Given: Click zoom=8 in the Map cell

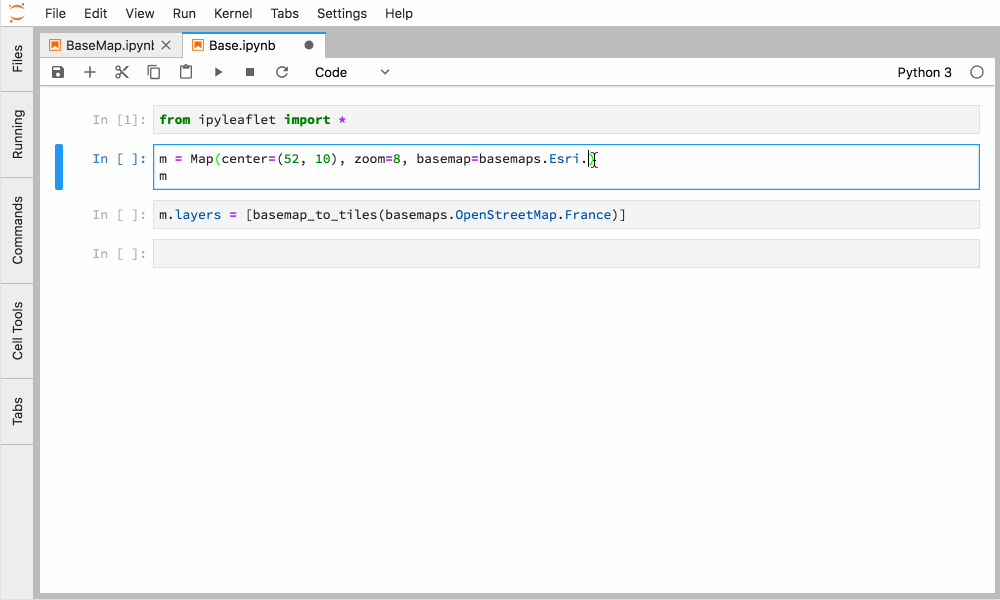Looking at the screenshot, I should click(378, 159).
